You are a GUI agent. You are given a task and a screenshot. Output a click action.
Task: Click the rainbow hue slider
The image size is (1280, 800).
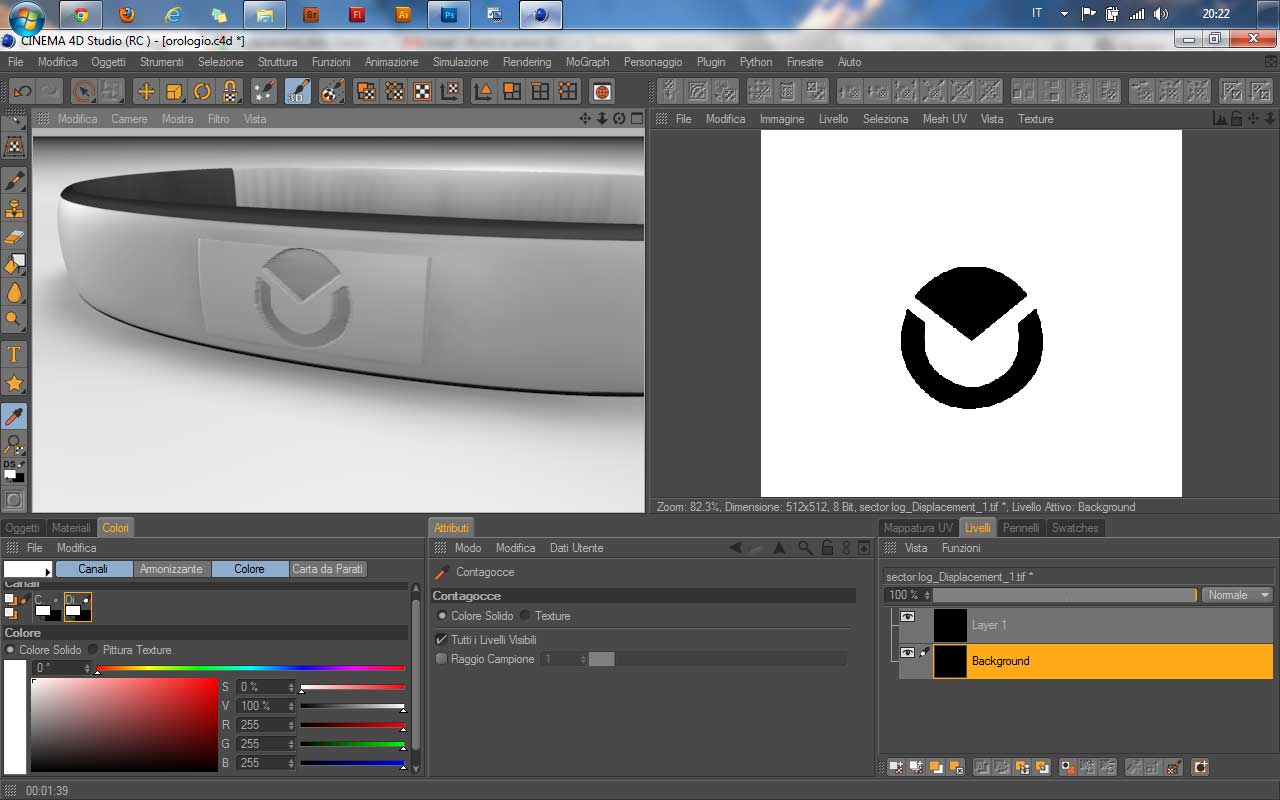251,668
